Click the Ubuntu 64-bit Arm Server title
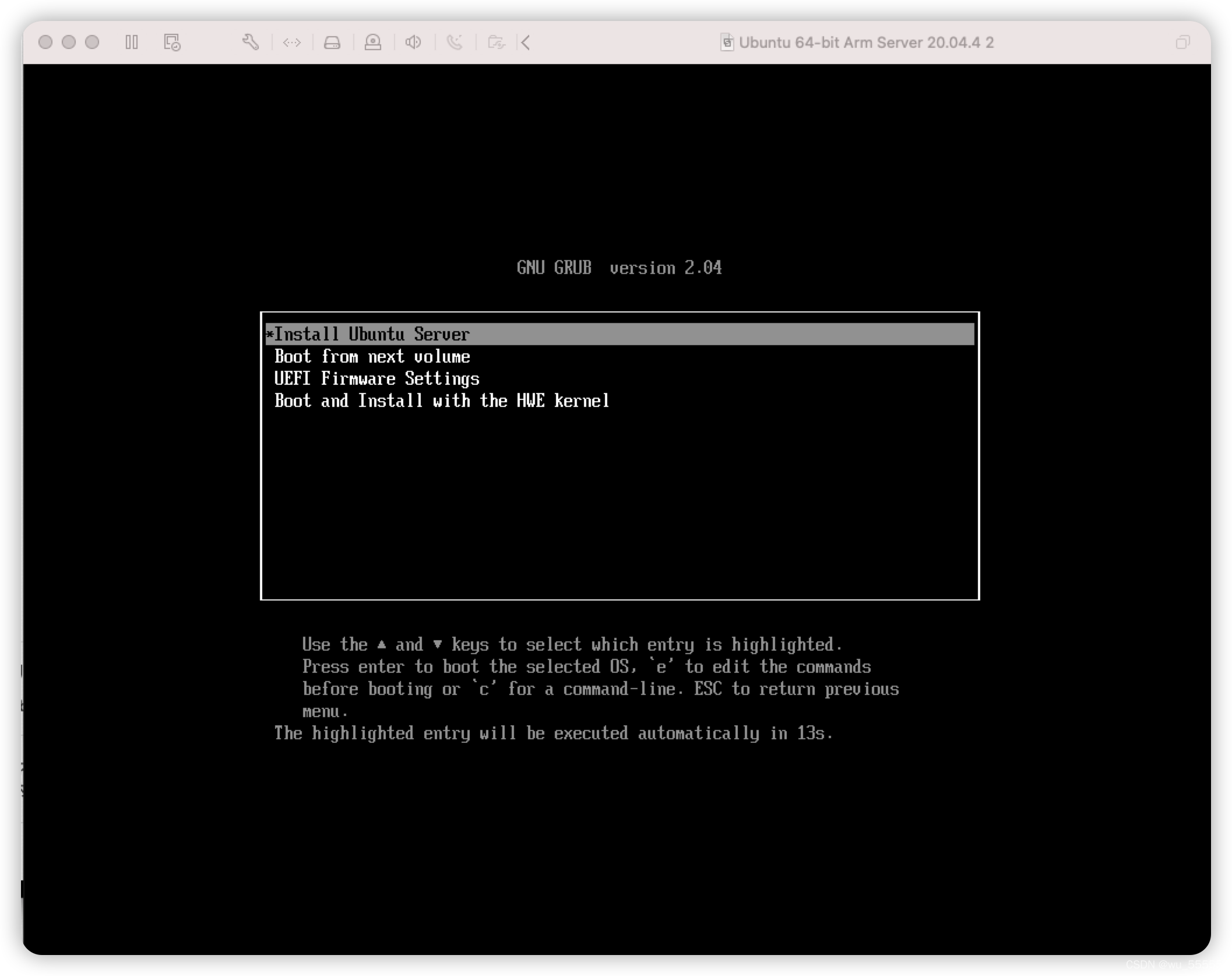 pyautogui.click(x=866, y=43)
